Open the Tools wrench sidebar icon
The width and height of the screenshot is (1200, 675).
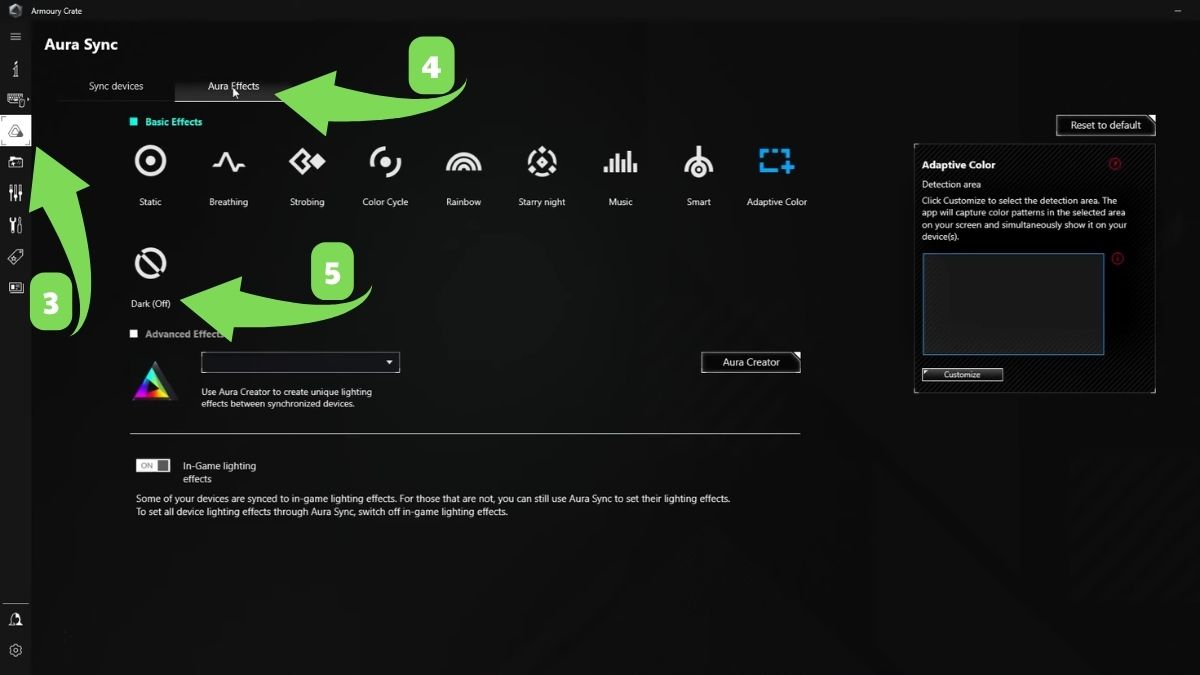[x=15, y=224]
